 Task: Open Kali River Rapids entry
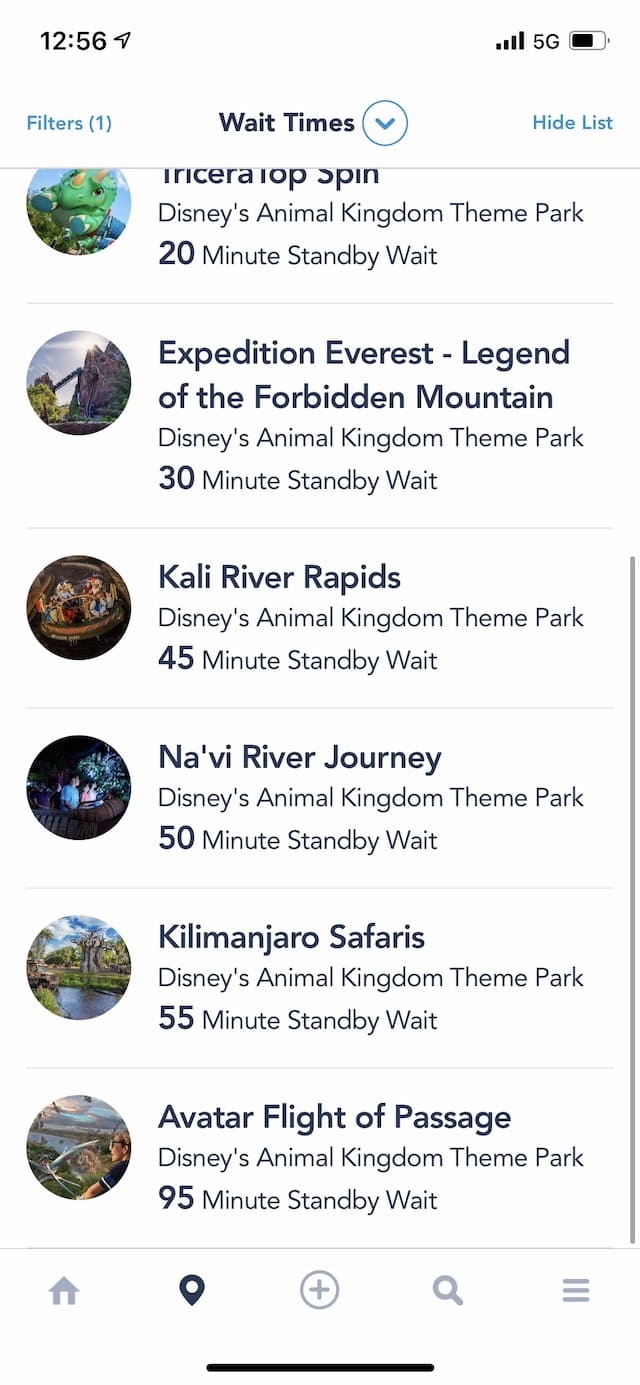[x=320, y=618]
